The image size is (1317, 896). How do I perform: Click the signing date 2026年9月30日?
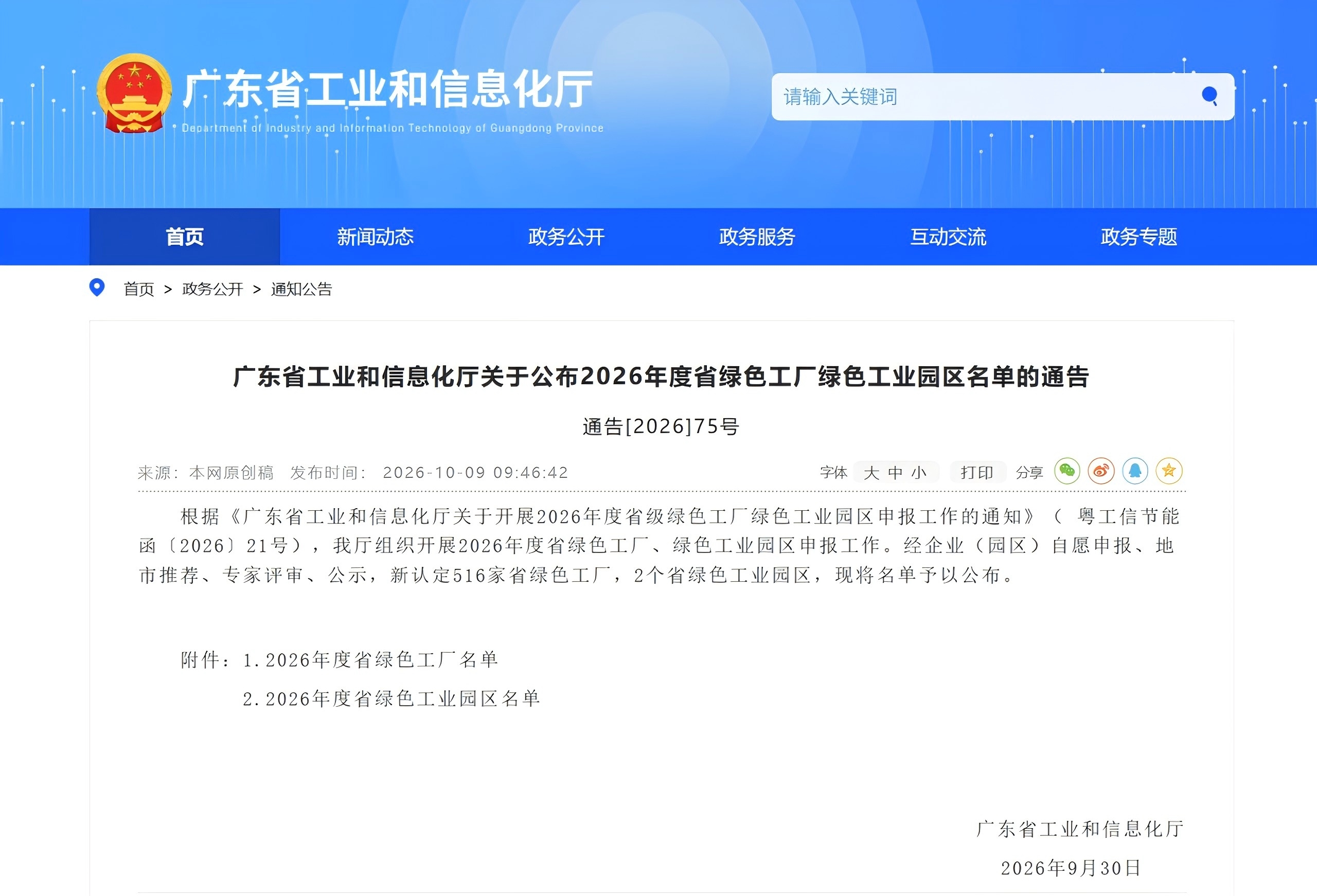[1071, 868]
